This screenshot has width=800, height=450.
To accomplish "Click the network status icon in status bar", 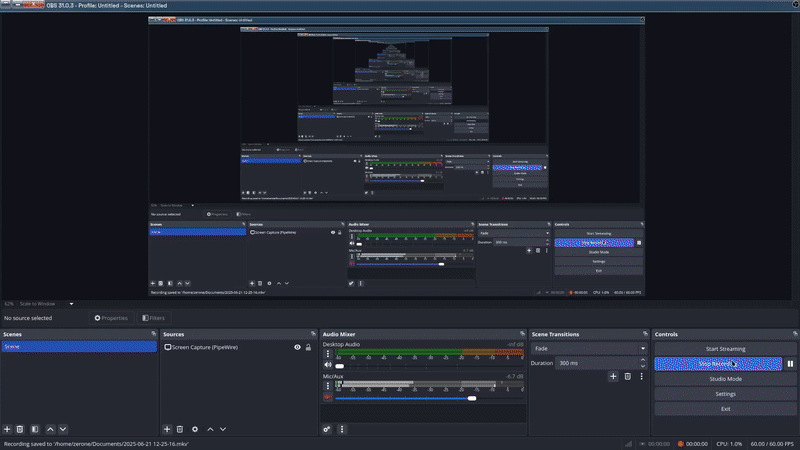I will (629, 444).
